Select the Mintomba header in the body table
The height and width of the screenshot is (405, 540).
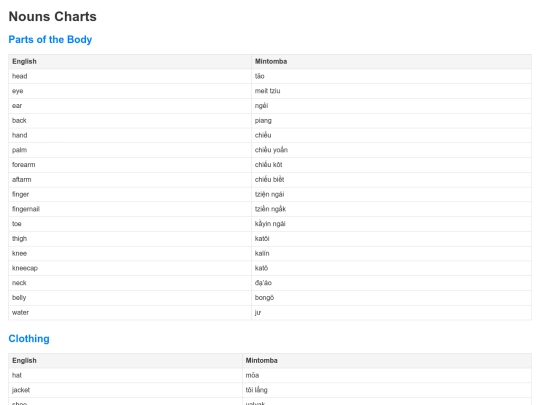click(x=392, y=62)
